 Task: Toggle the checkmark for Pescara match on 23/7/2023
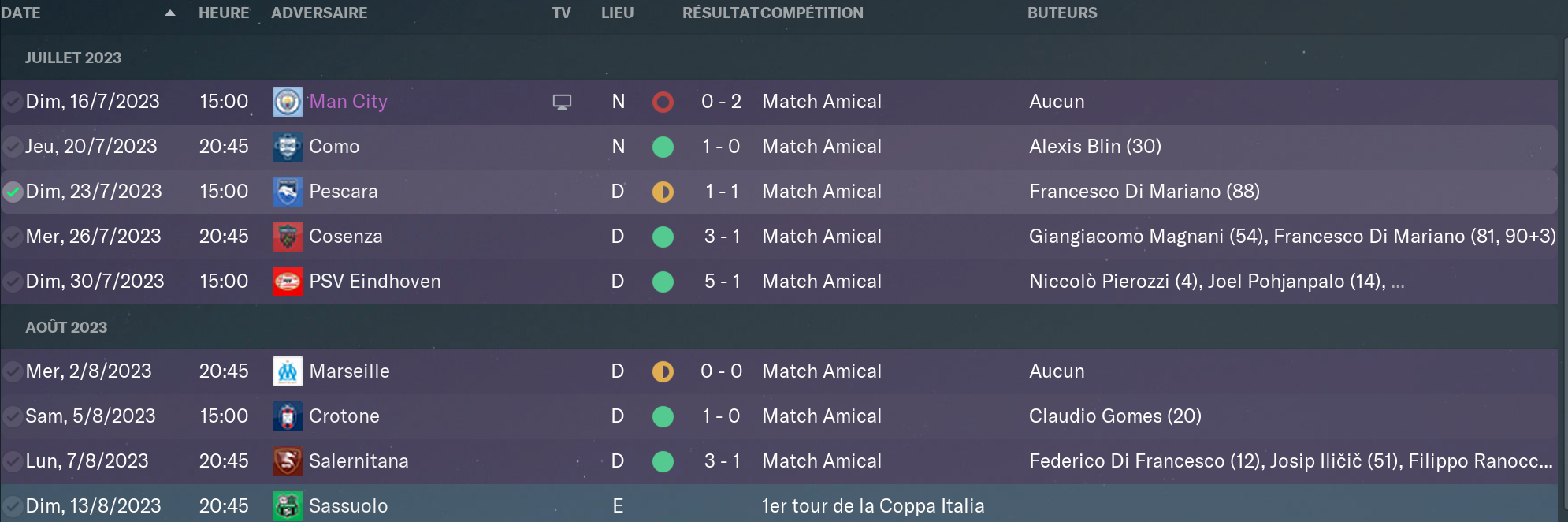(x=13, y=192)
